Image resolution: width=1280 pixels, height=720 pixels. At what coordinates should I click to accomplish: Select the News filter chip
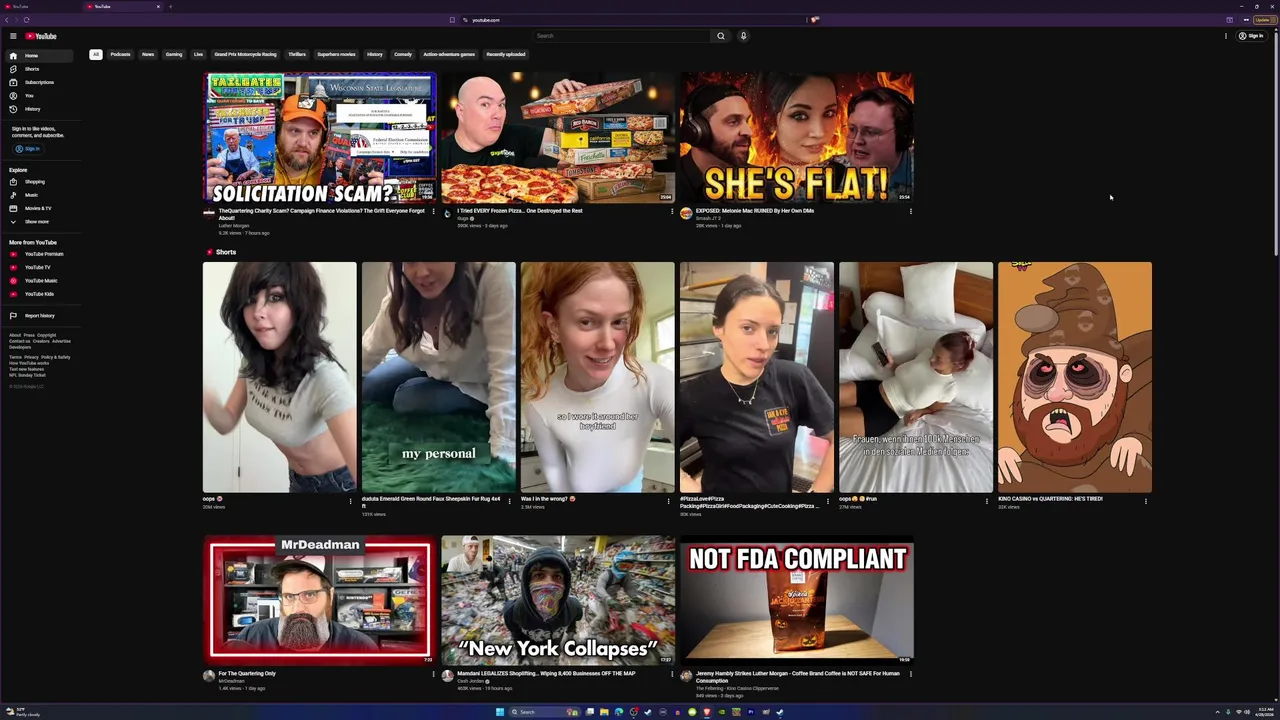click(x=148, y=54)
